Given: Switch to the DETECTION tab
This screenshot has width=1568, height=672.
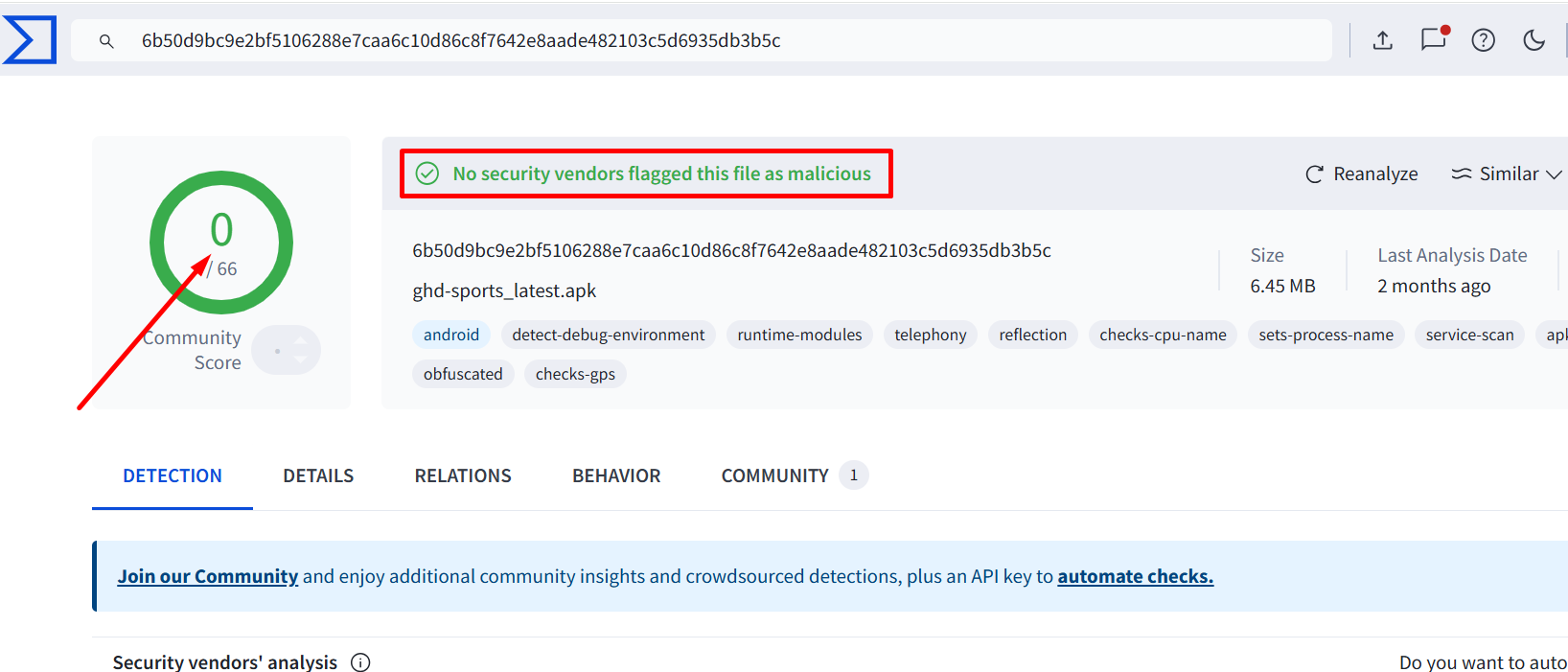Looking at the screenshot, I should (173, 475).
